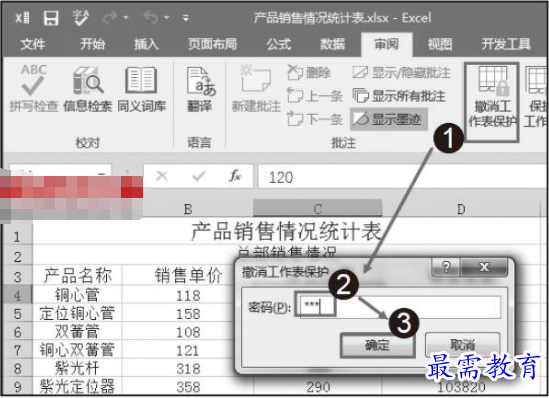The image size is (549, 398).
Task: Switch to the 数据 ribbon tab
Action: click(332, 44)
